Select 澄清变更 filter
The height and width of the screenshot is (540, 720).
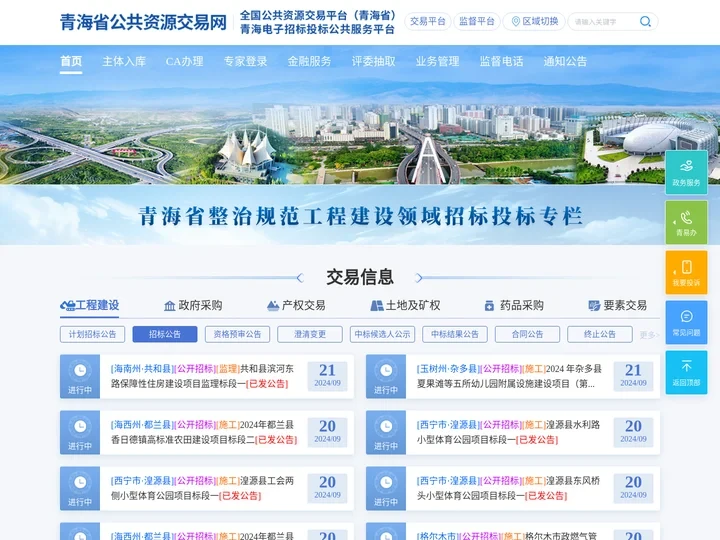[310, 334]
